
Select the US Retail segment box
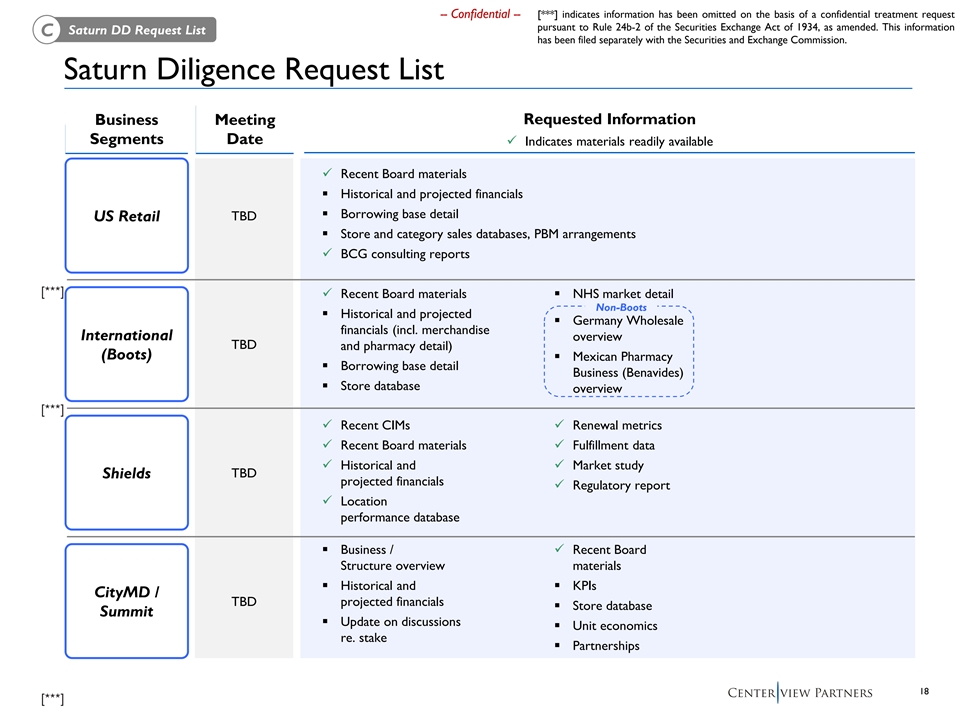[x=127, y=216]
